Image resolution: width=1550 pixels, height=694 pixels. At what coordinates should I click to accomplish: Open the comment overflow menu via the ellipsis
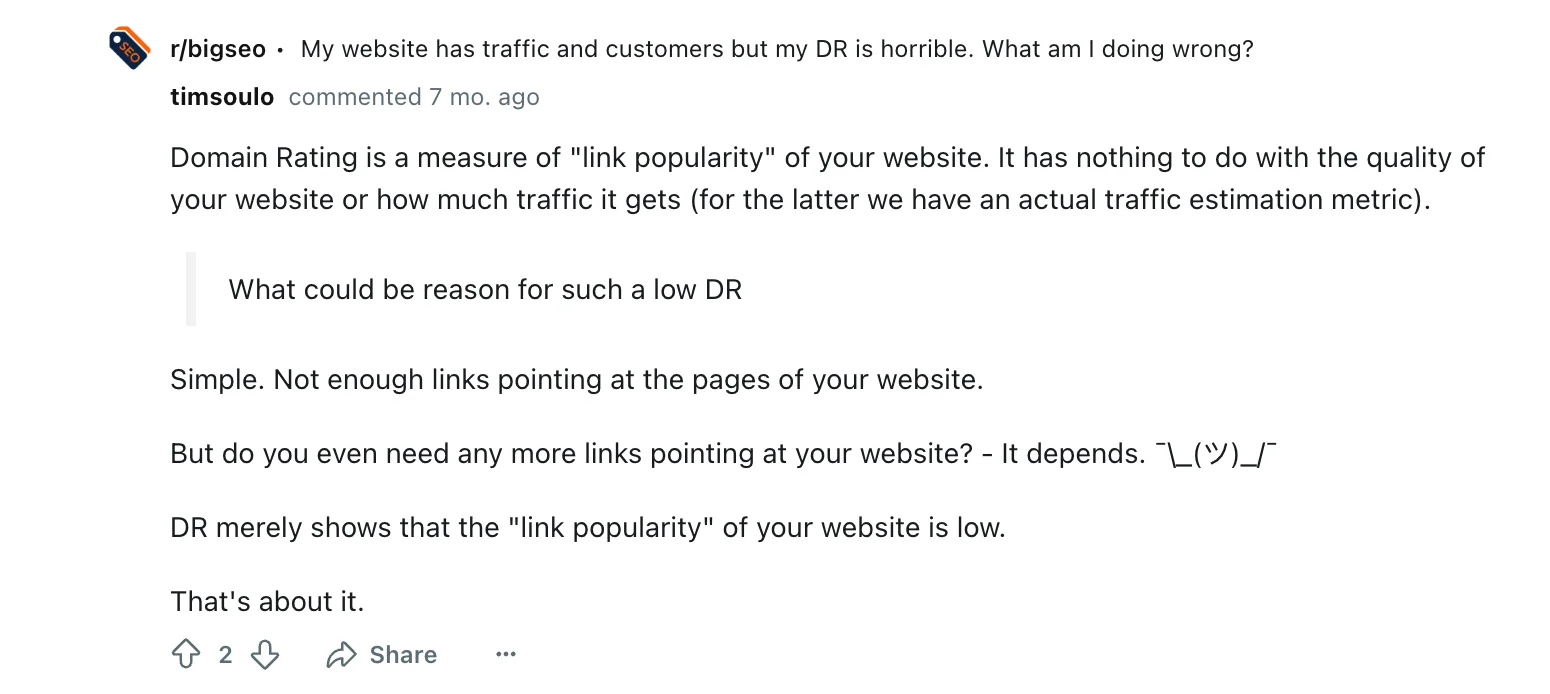(x=506, y=654)
